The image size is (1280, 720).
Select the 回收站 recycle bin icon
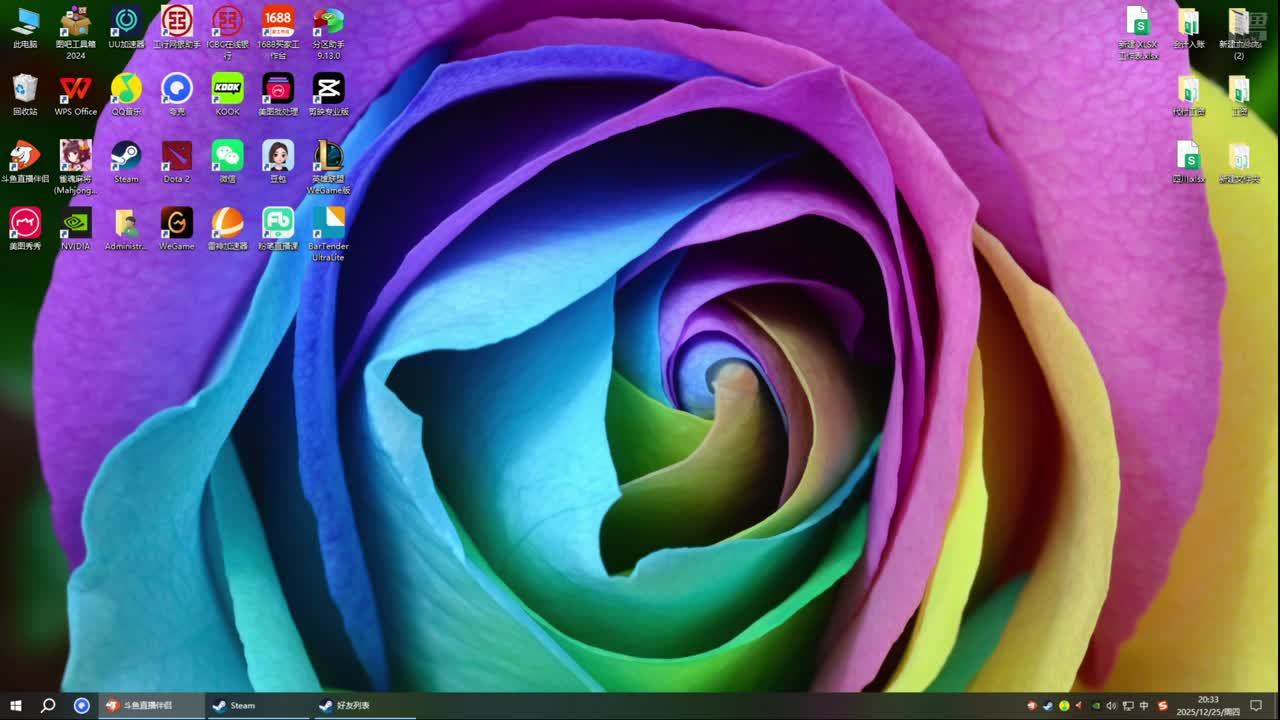[x=25, y=90]
